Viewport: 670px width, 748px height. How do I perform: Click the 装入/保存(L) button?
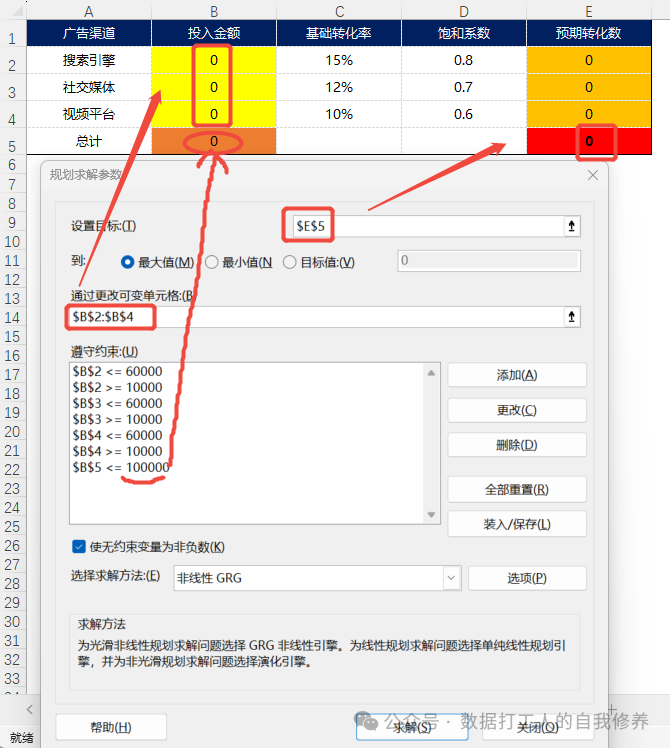click(517, 524)
